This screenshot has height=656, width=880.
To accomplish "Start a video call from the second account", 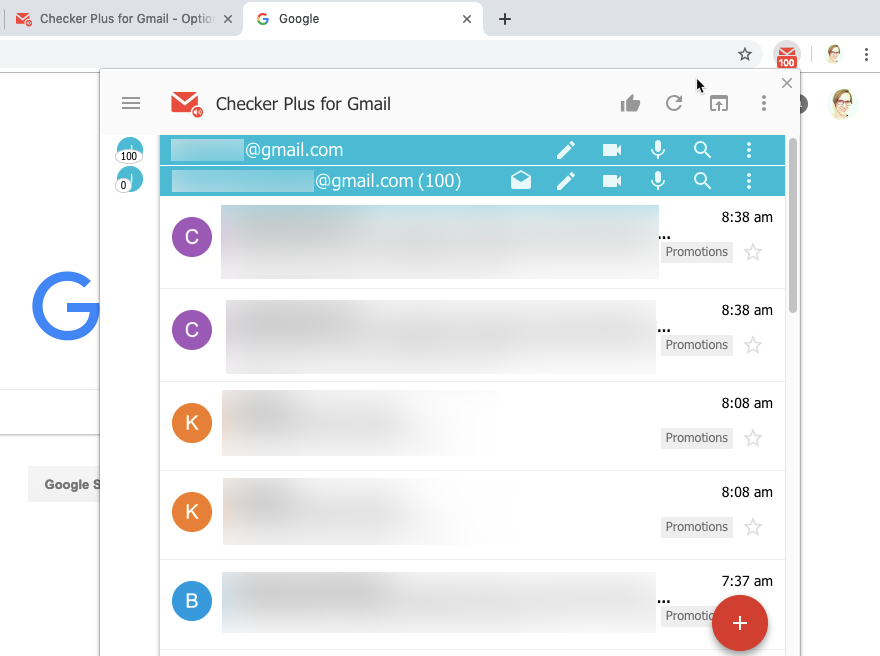I will [x=611, y=181].
